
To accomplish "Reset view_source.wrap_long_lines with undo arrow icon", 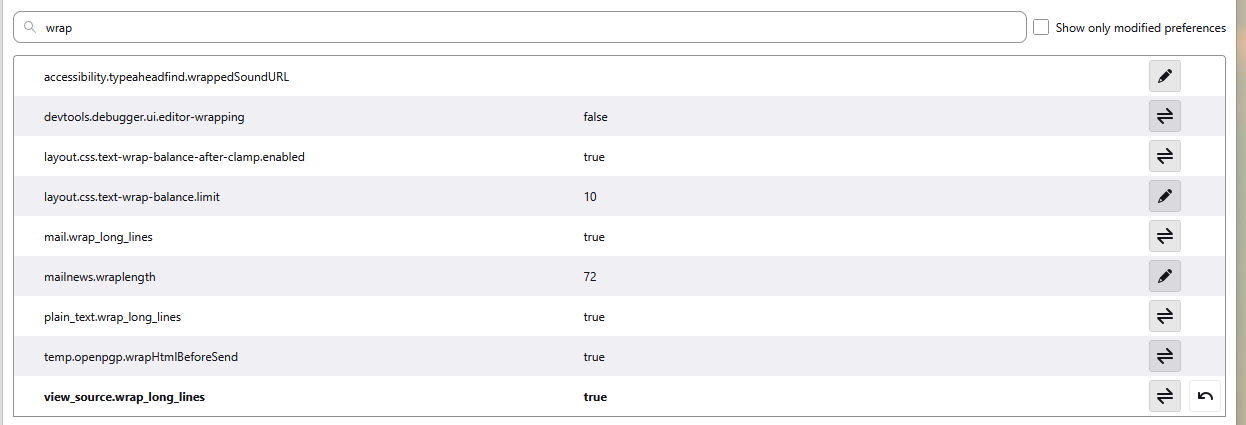I will (x=1204, y=396).
